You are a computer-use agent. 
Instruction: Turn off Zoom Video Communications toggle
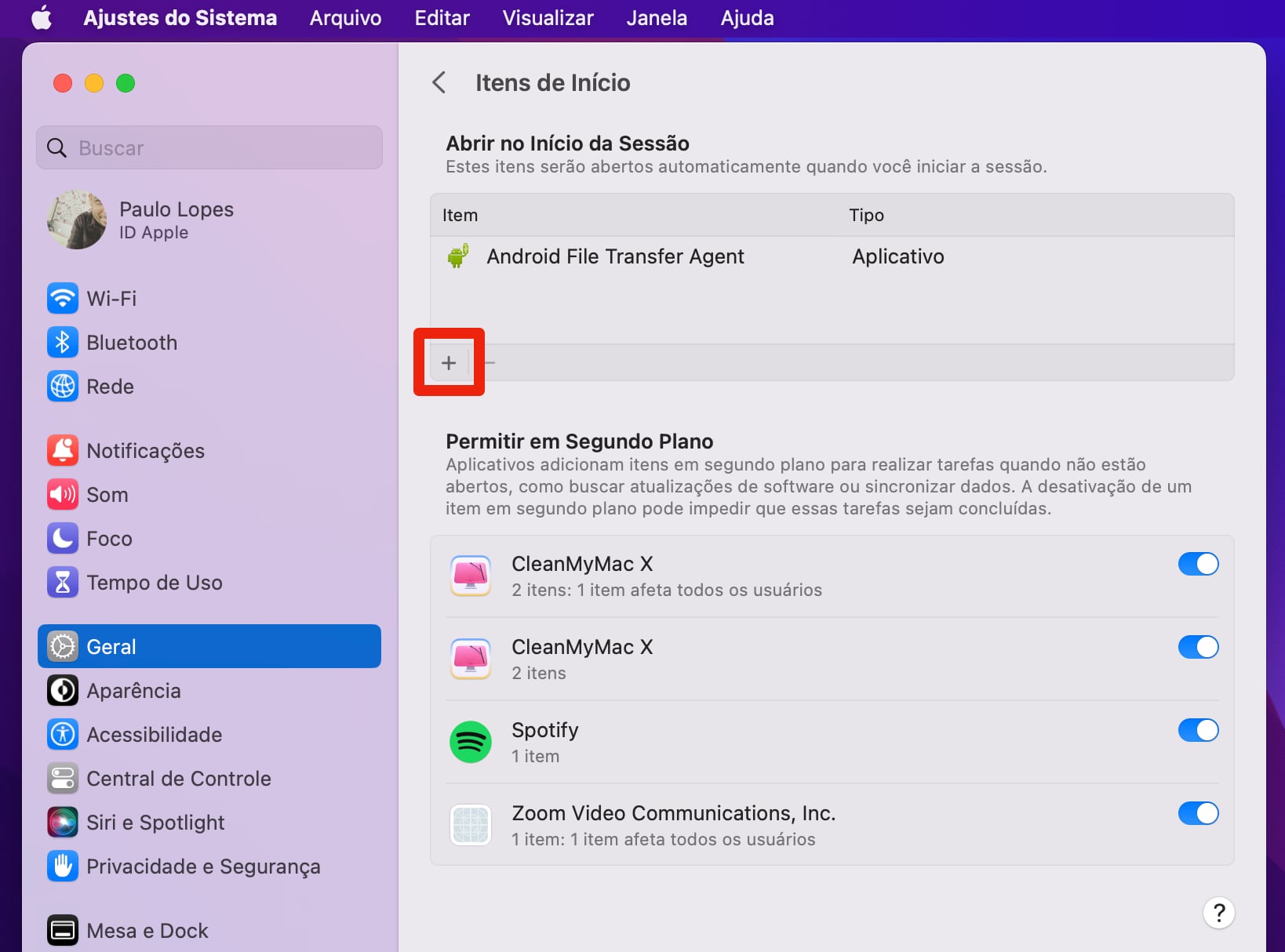1198,813
